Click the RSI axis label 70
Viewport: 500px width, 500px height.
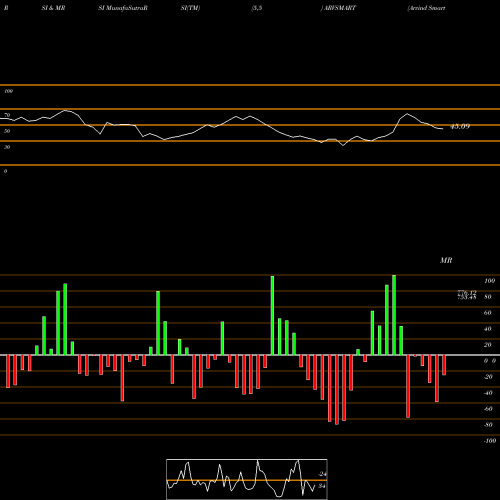coord(7,115)
